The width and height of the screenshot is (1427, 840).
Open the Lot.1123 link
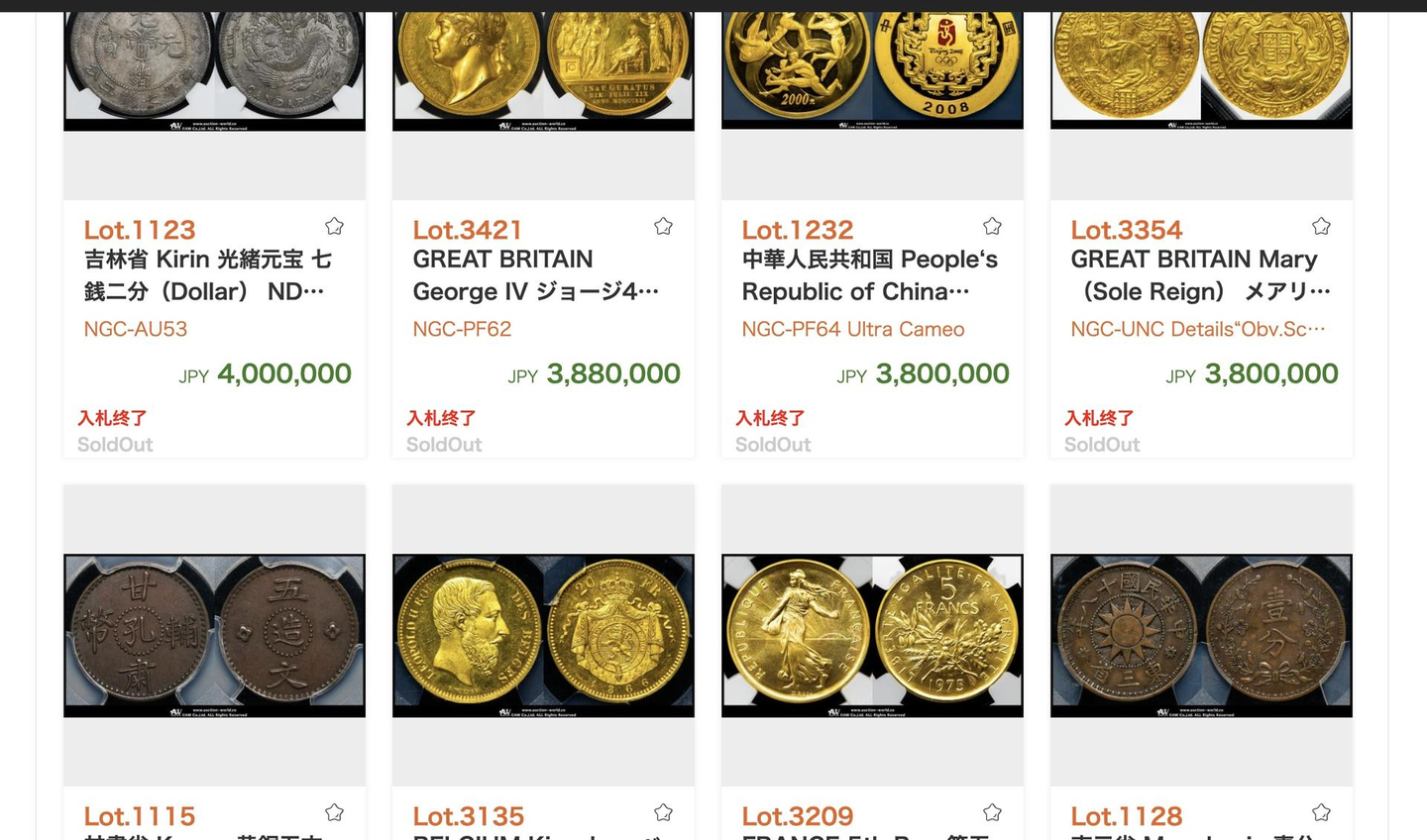tap(140, 230)
